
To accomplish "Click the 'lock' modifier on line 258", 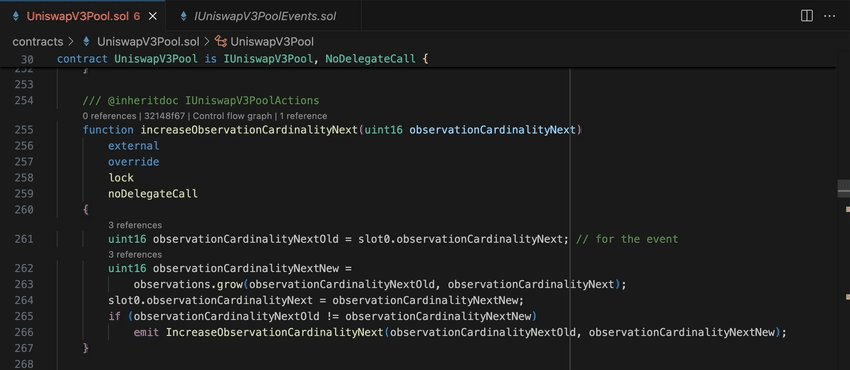I will 121,178.
